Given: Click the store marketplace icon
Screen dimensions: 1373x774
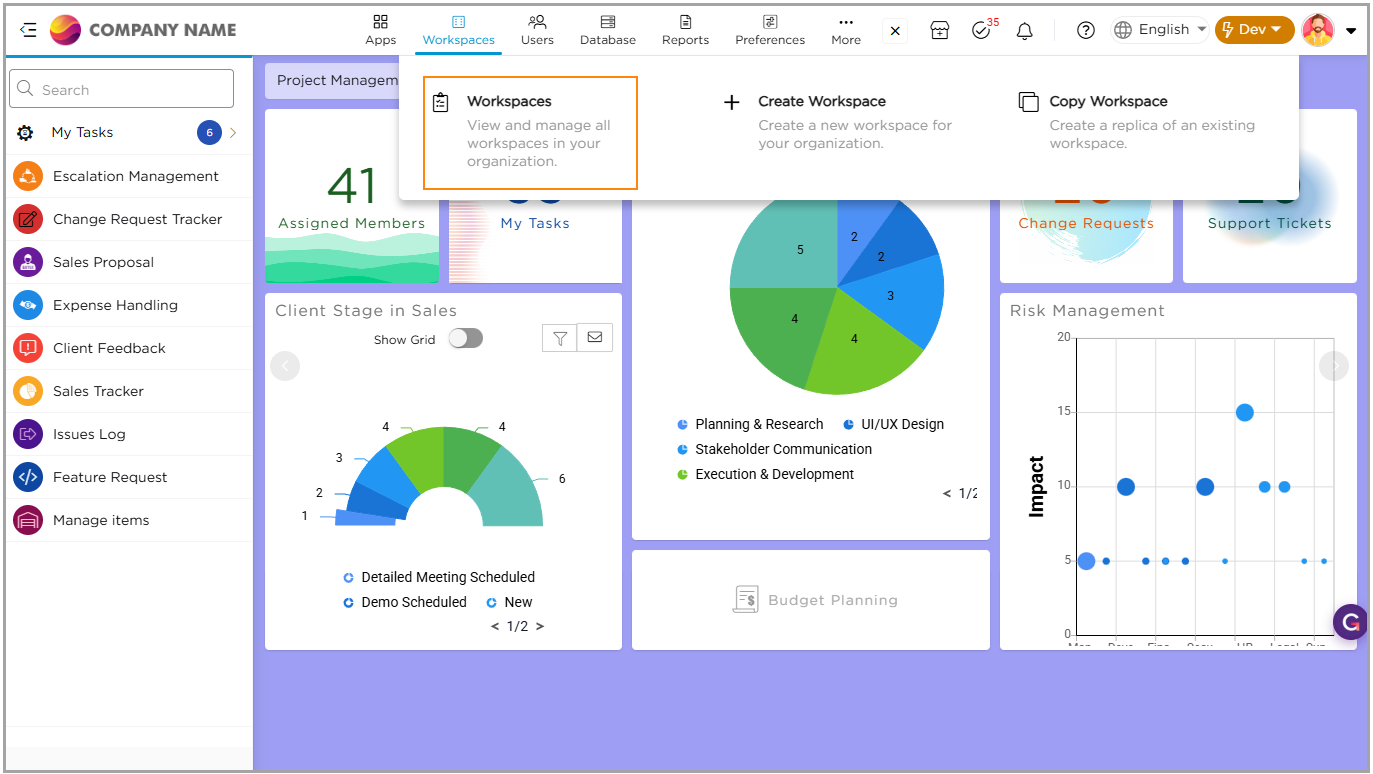Looking at the screenshot, I should pos(939,31).
